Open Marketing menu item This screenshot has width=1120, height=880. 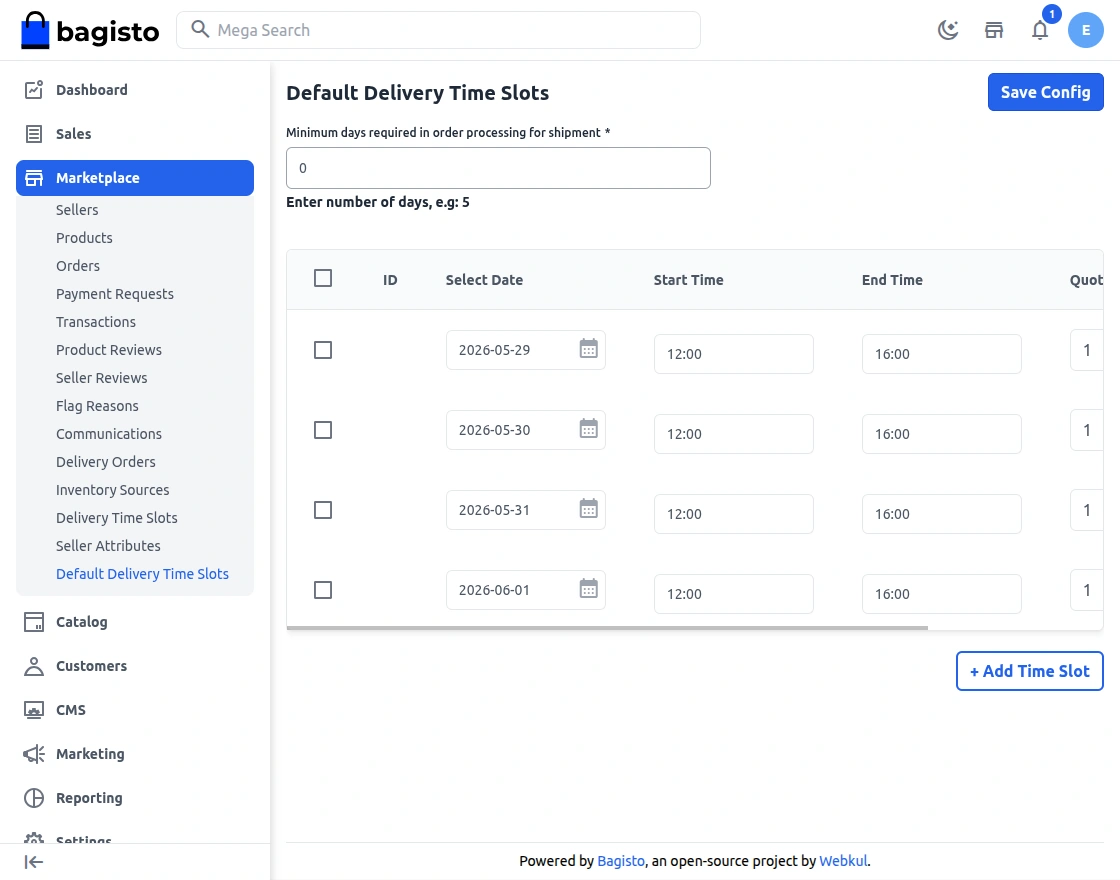tap(135, 754)
